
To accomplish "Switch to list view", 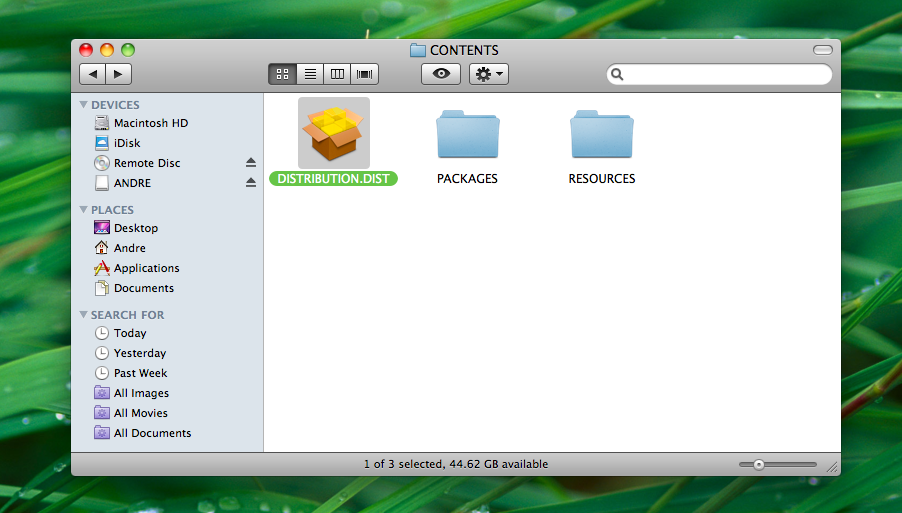I will [x=310, y=74].
